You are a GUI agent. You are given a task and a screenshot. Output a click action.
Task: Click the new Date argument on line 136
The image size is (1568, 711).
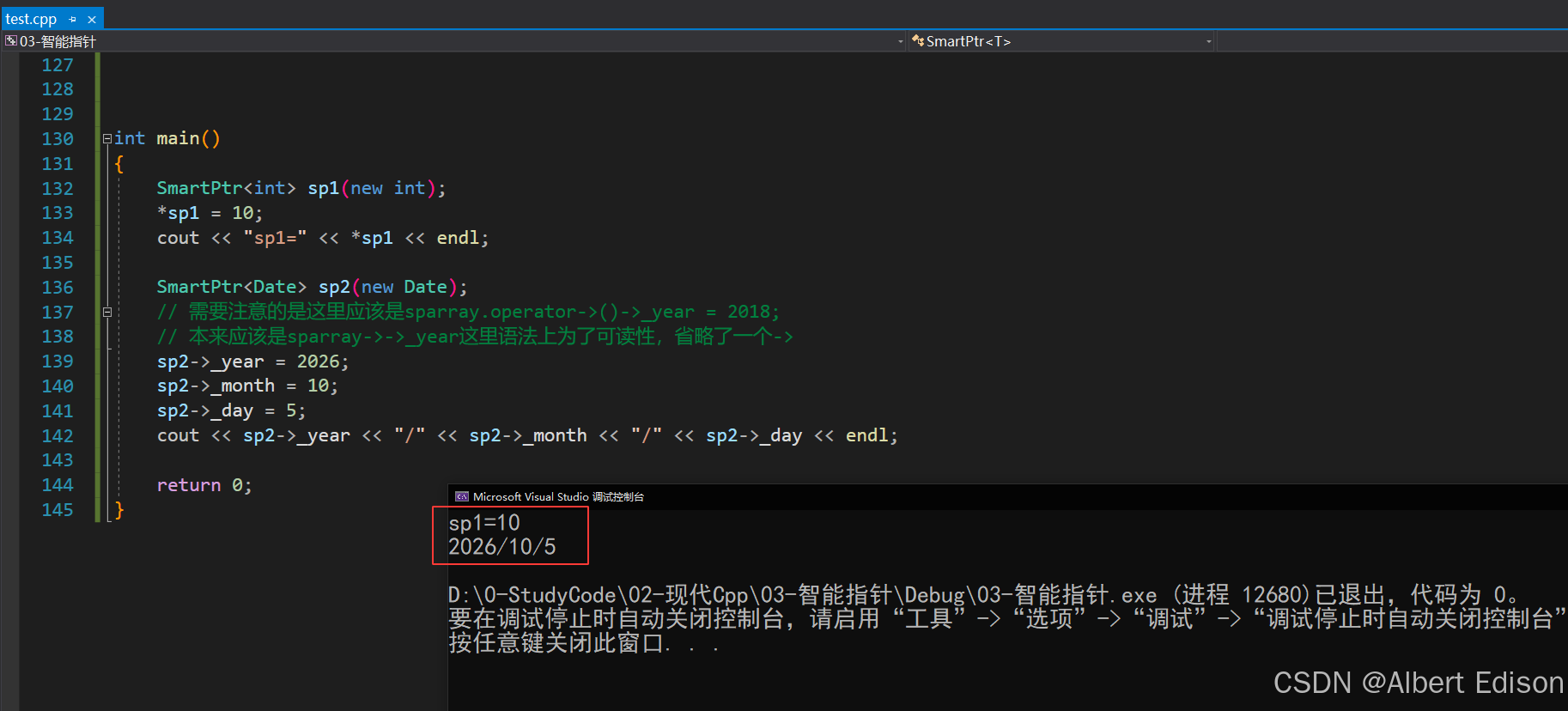click(404, 287)
